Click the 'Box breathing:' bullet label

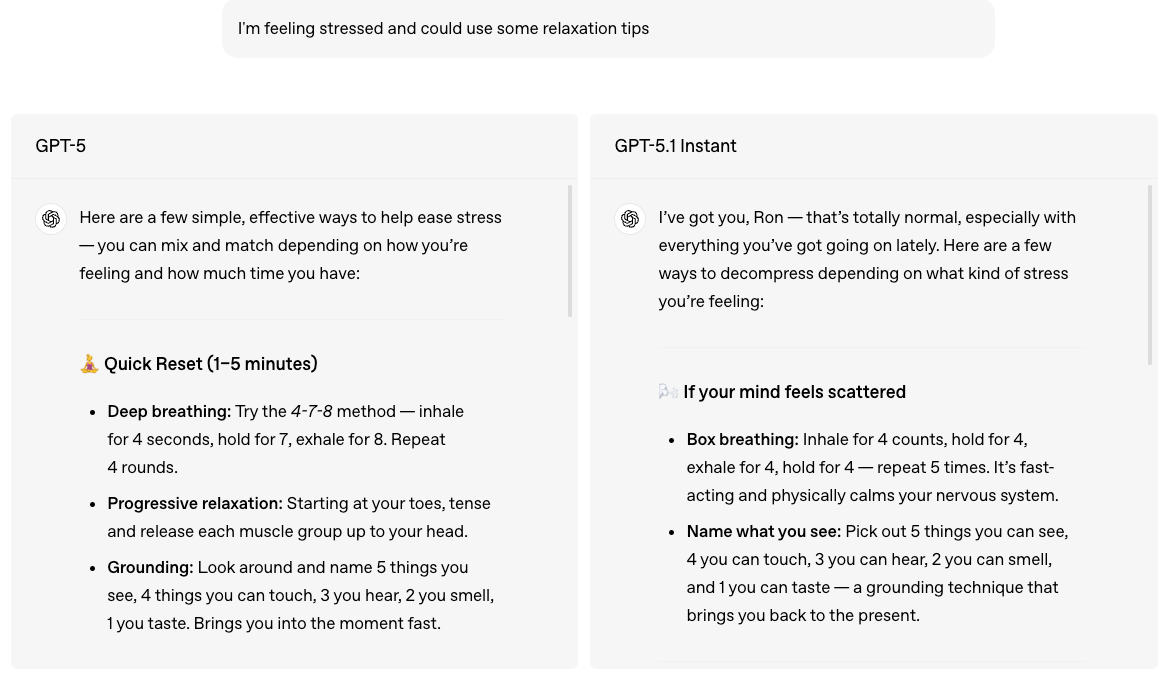[x=742, y=439]
